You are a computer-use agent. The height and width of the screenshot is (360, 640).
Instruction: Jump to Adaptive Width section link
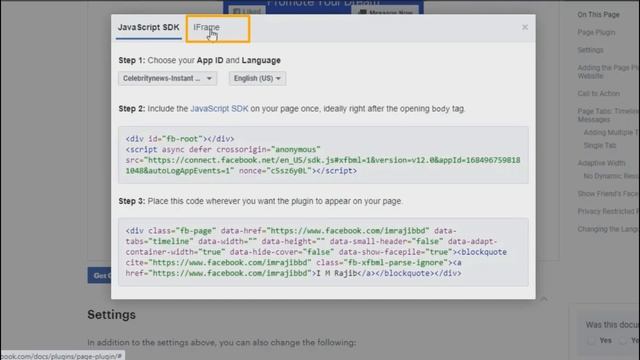pos(601,163)
